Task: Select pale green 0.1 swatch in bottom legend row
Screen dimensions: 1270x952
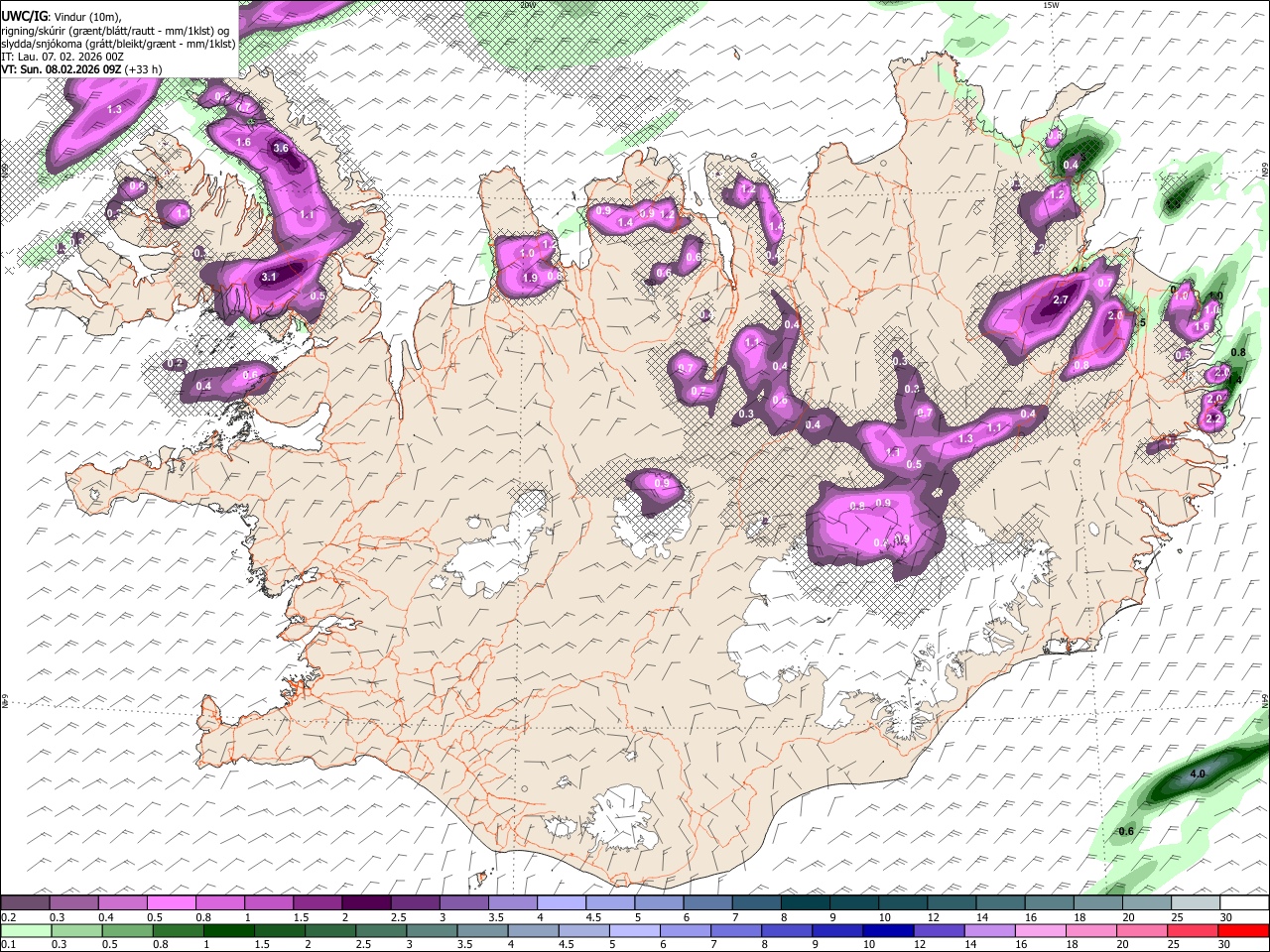Action: coord(25,930)
